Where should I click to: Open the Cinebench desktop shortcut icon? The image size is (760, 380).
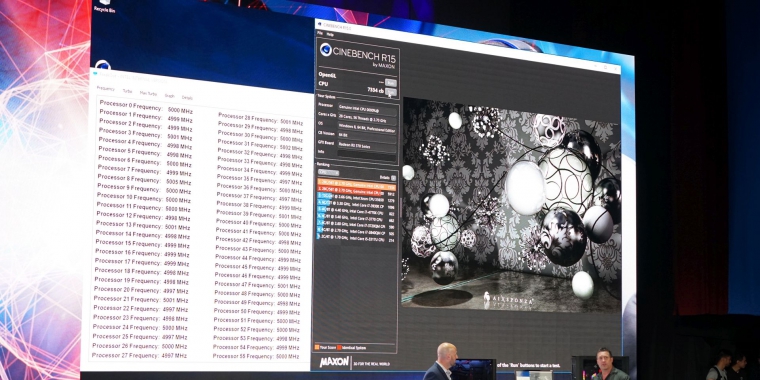(x=103, y=64)
